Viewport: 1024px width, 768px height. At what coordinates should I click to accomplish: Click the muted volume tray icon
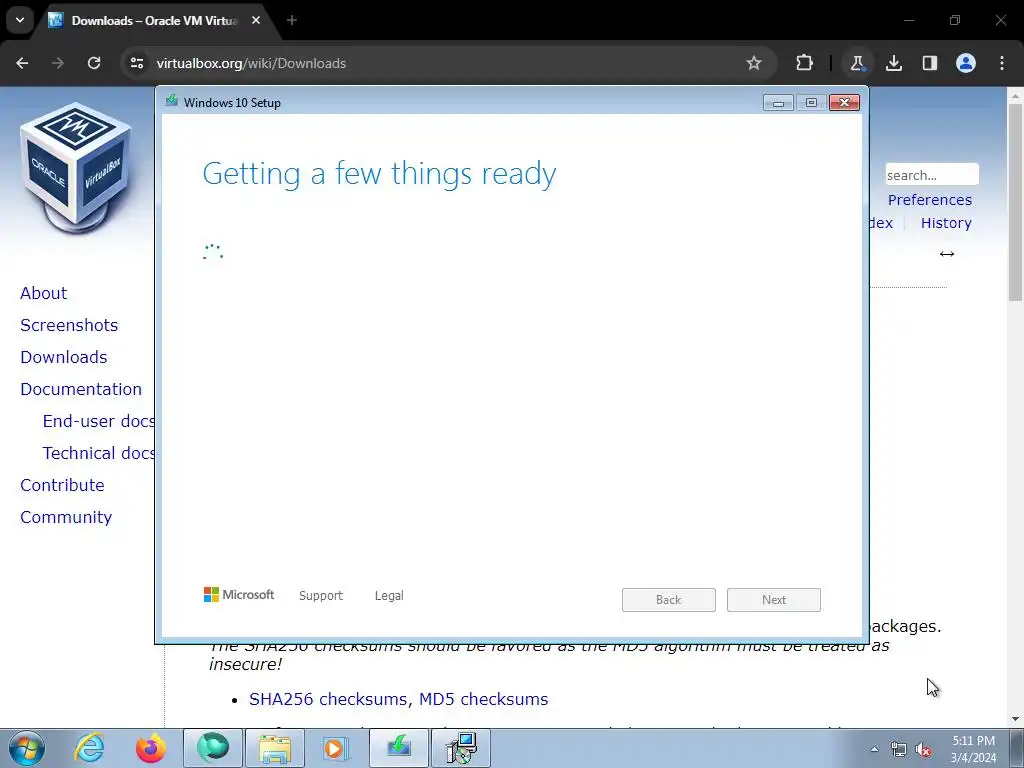pyautogui.click(x=923, y=750)
